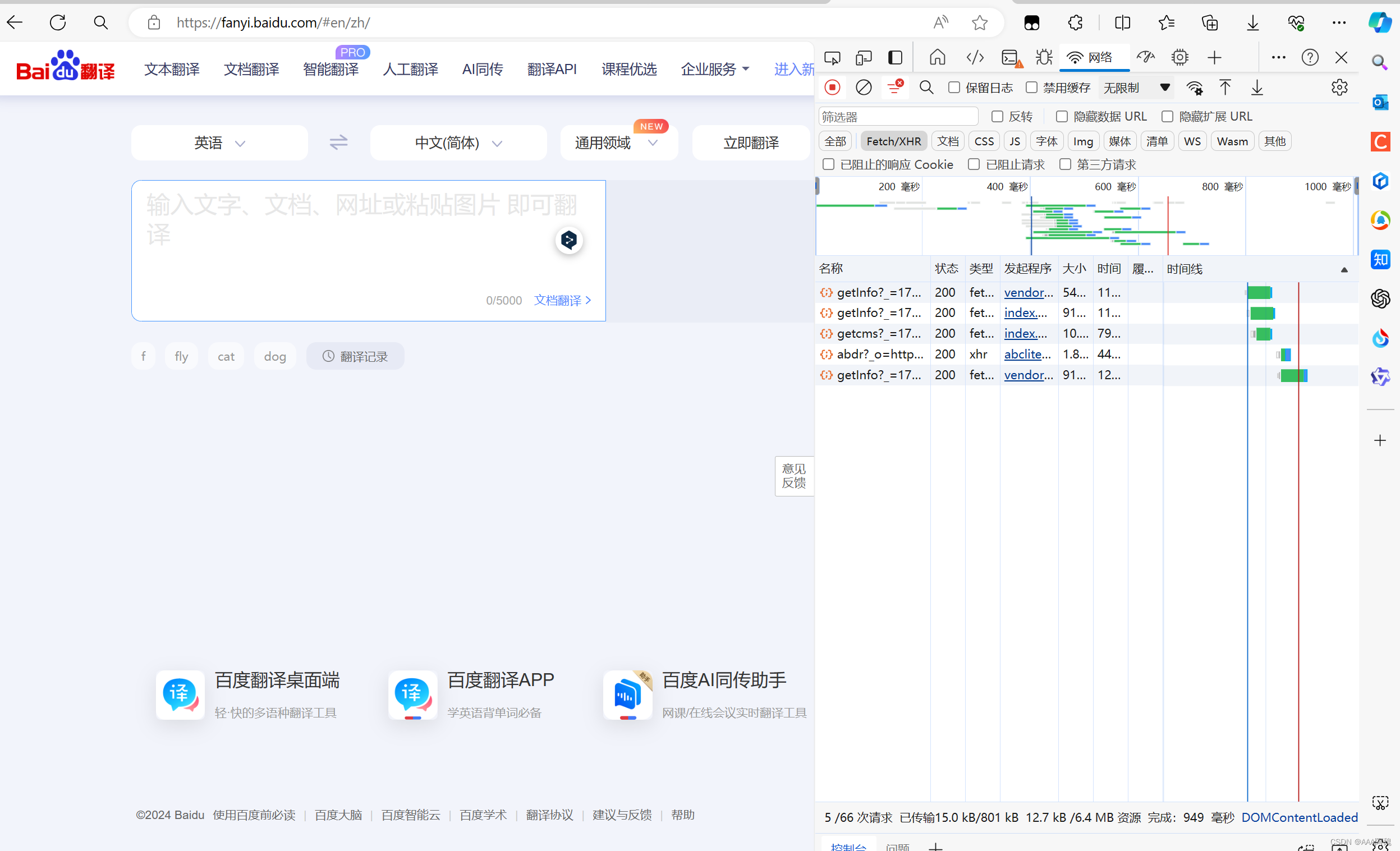Viewport: 1400px width, 851px height.
Task: Open network settings gear icon
Action: click(1339, 88)
